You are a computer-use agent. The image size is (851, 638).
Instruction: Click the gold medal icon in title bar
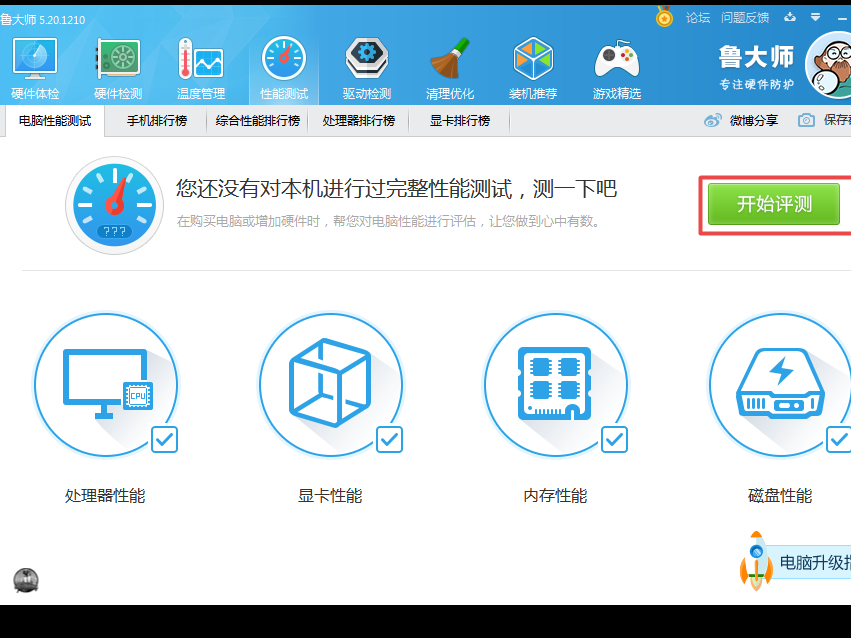point(664,17)
